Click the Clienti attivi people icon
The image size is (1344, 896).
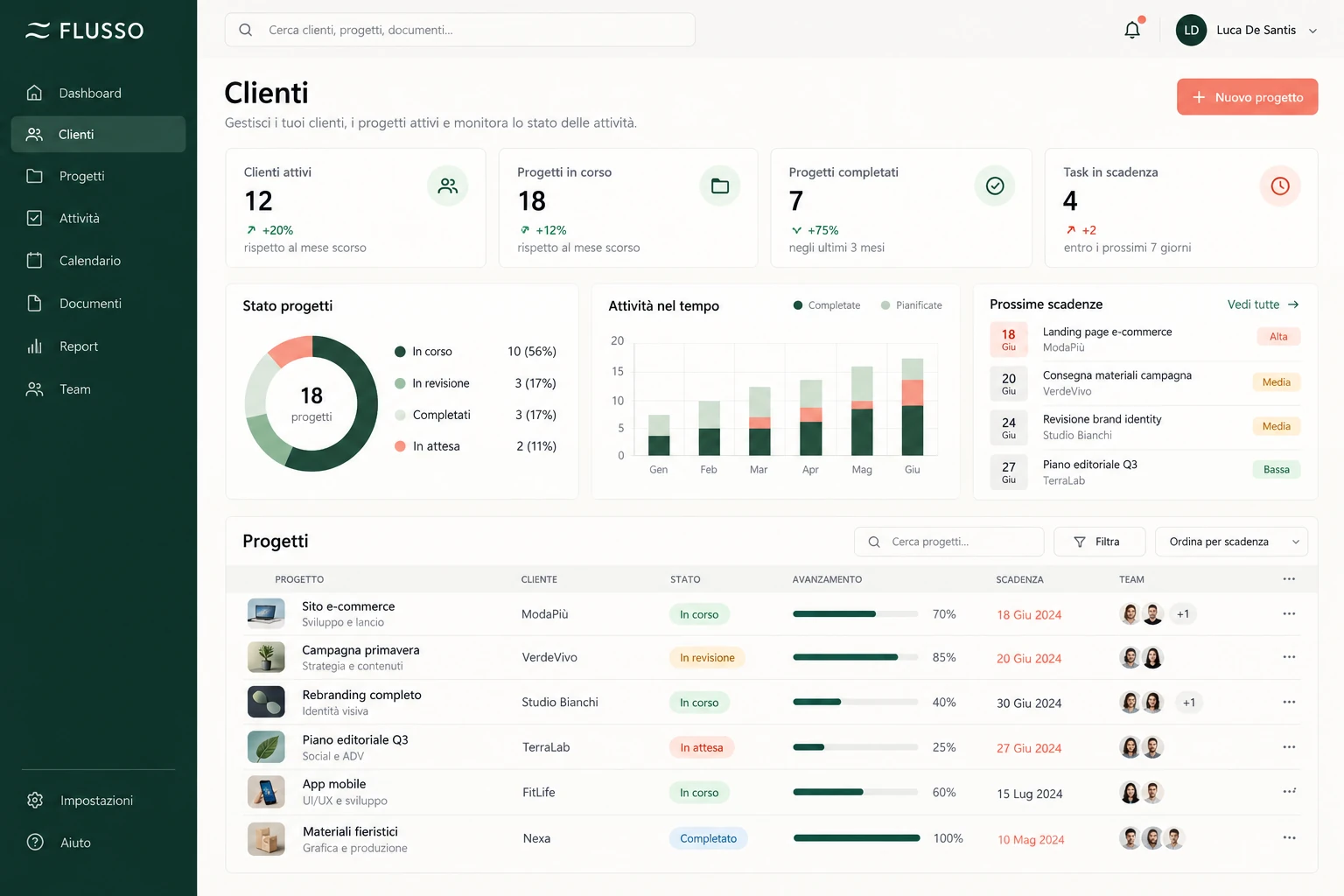[448, 185]
